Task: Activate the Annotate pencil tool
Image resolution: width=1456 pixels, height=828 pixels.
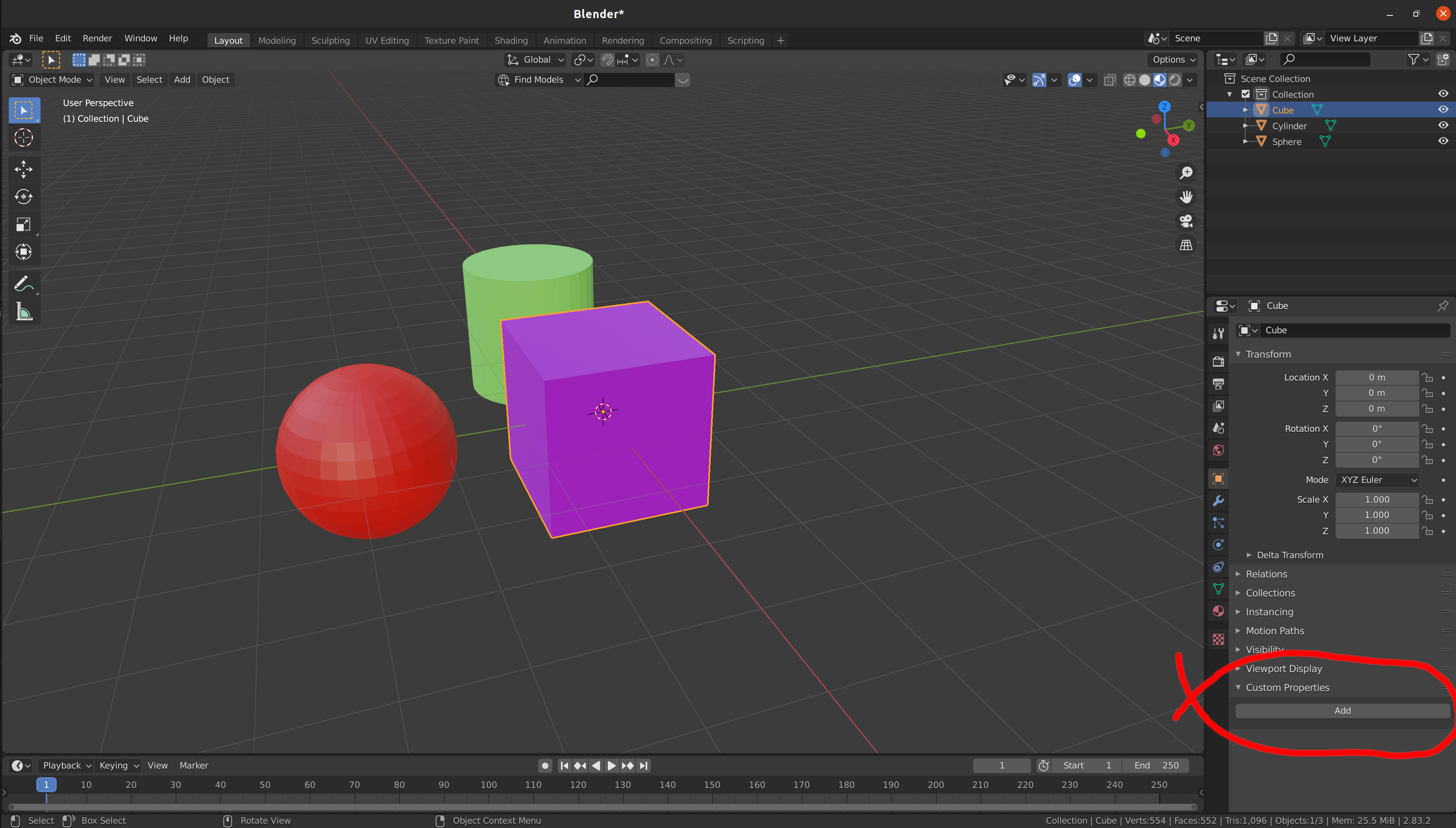Action: tap(24, 283)
